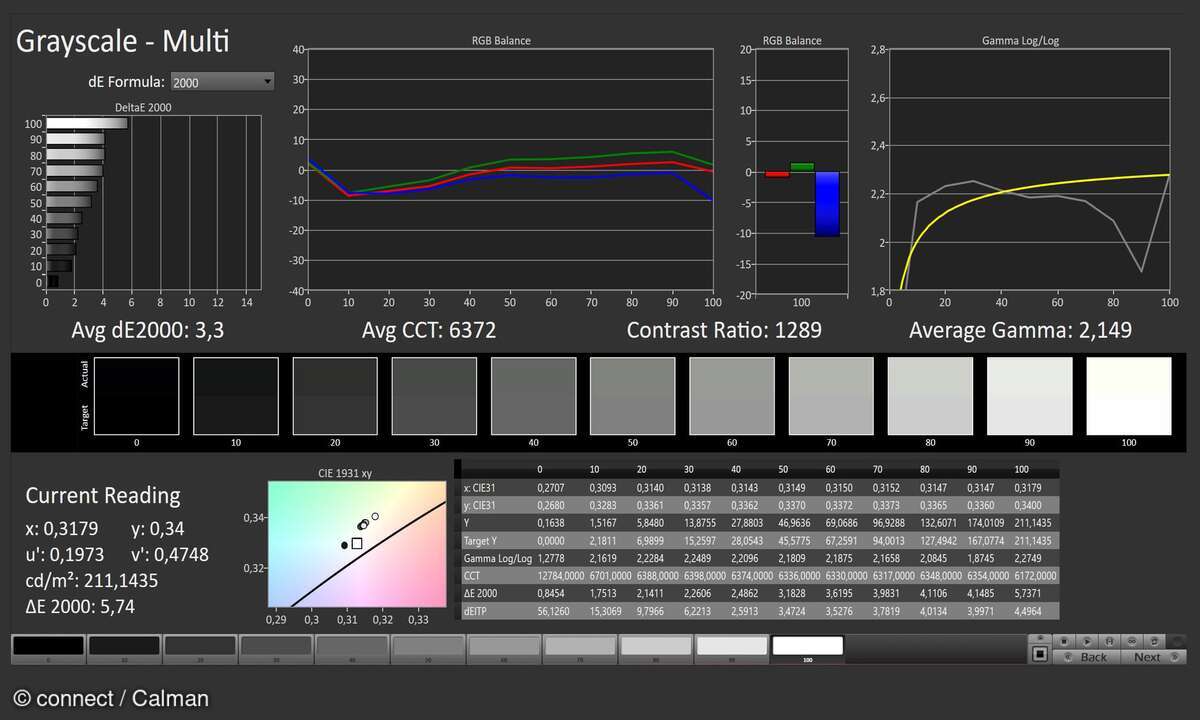
Task: Select the 0 black swatch in level strip
Action: [x=48, y=647]
